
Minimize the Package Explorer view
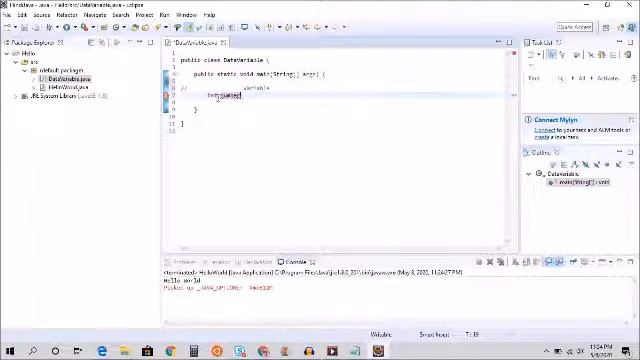coord(140,42)
